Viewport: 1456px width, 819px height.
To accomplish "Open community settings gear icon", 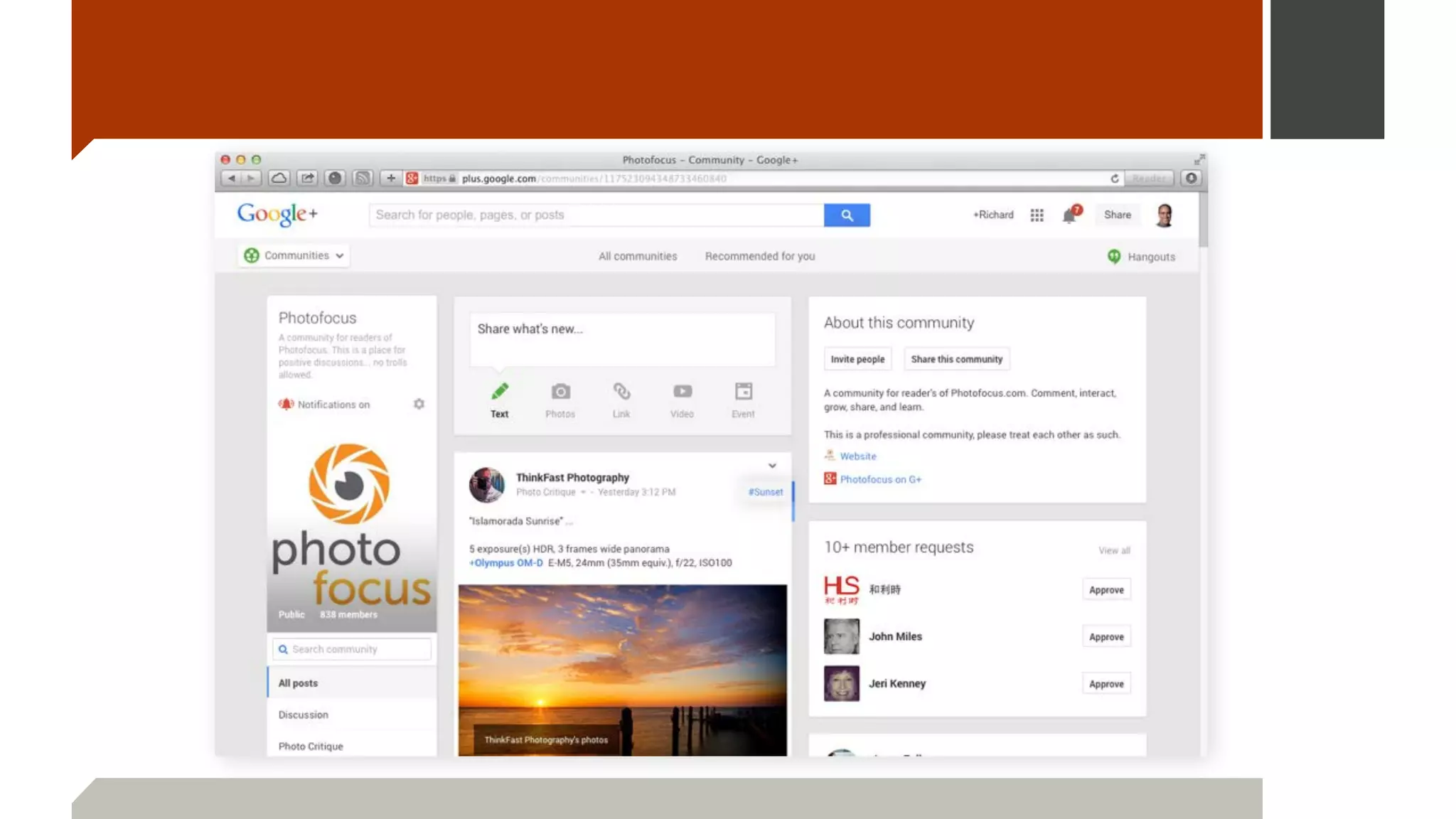I will click(419, 405).
